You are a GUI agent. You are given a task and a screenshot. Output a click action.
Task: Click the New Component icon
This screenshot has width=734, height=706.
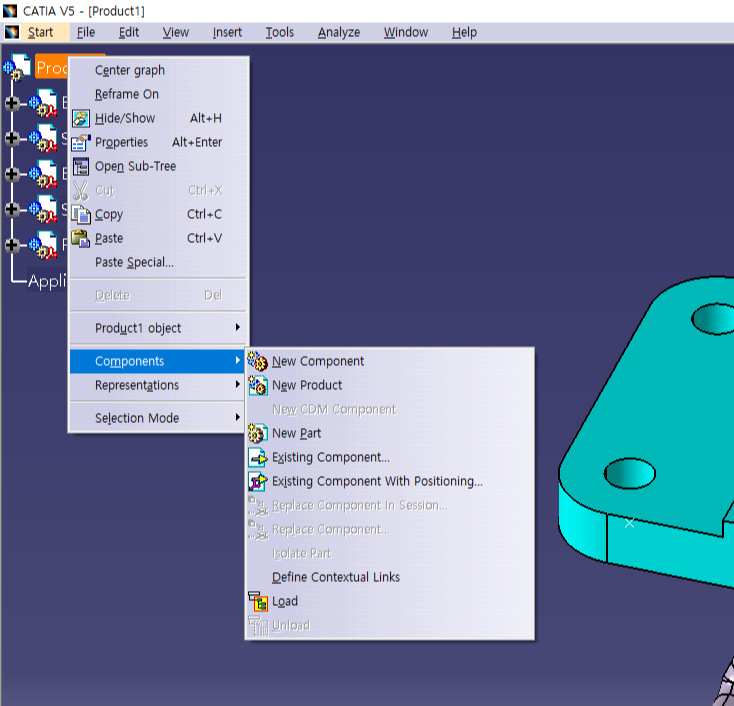(257, 361)
